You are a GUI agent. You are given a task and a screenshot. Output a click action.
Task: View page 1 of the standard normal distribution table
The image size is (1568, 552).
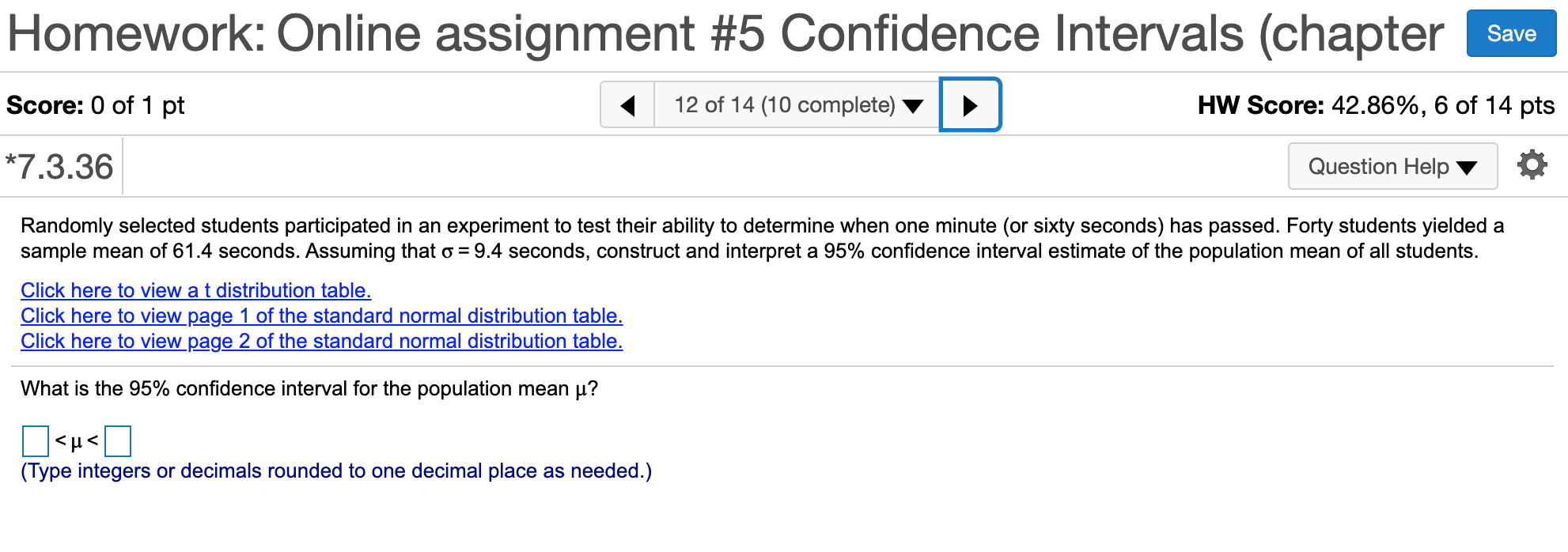(x=321, y=316)
